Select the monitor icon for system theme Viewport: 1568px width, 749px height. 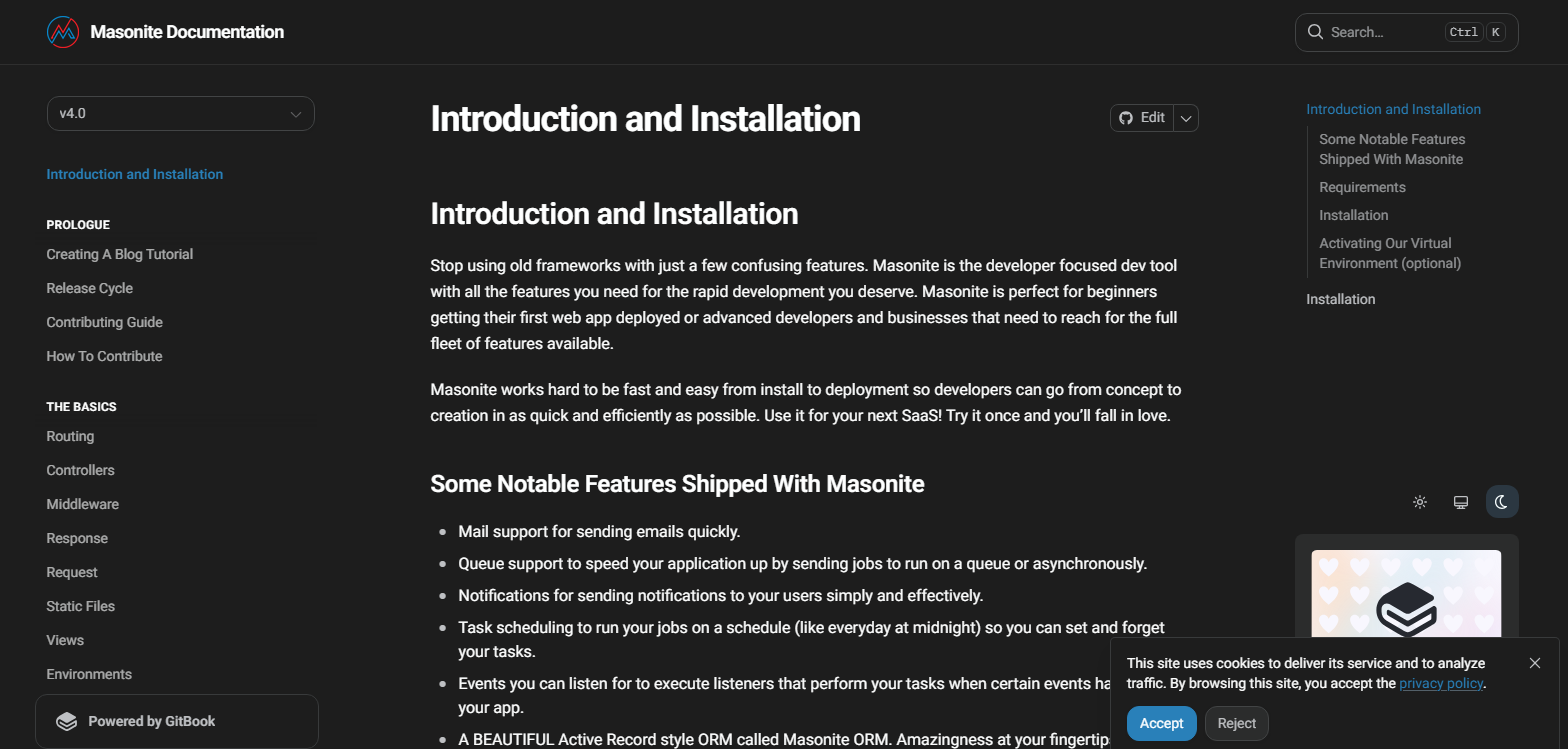1460,502
